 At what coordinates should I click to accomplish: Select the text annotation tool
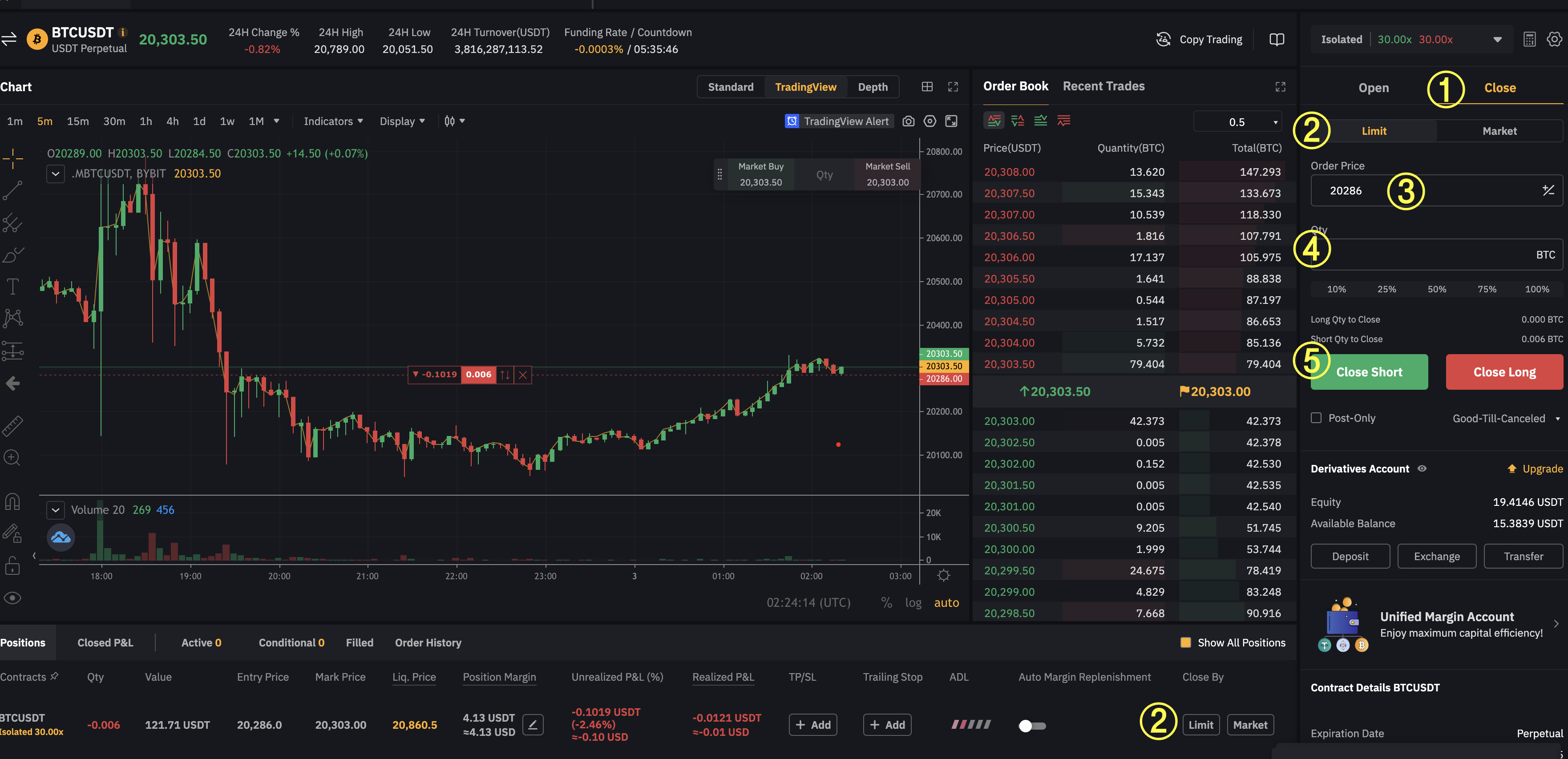point(13,287)
